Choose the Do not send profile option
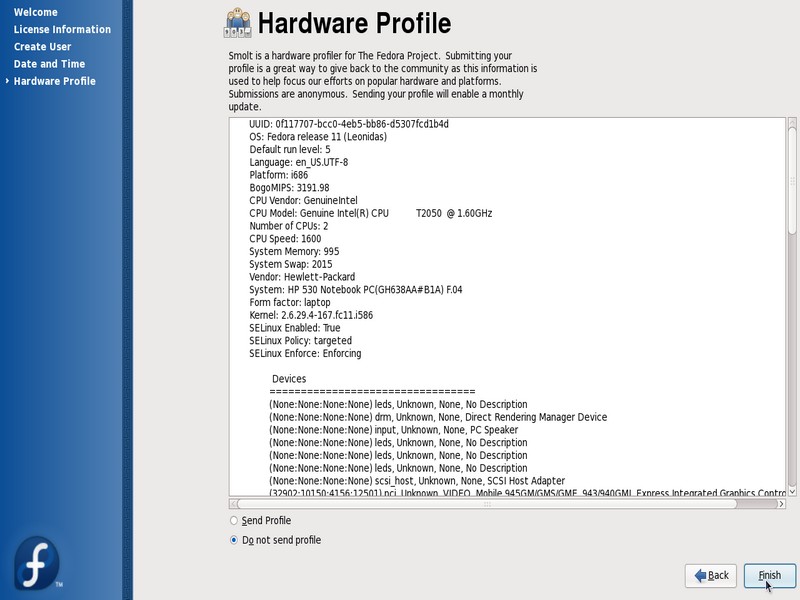The width and height of the screenshot is (800, 600). pos(234,540)
